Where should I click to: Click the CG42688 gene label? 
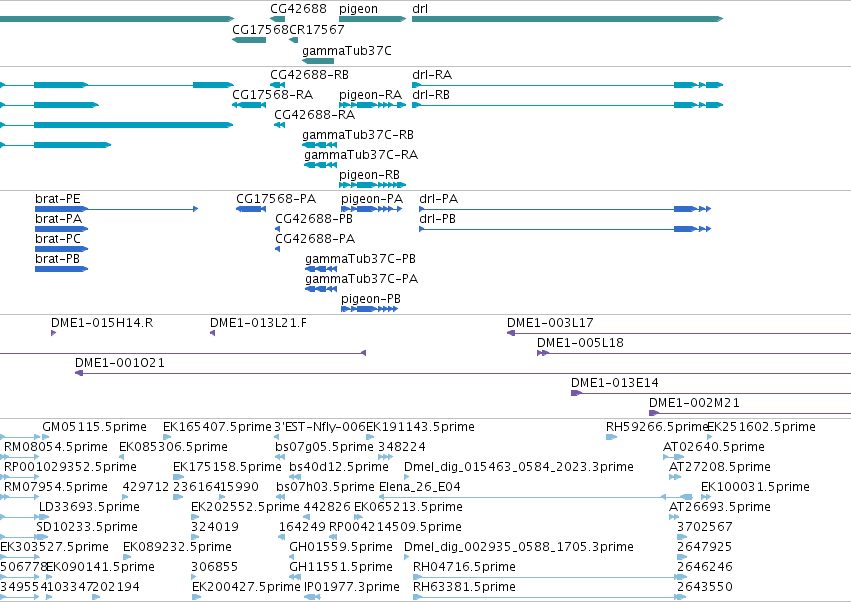[299, 9]
